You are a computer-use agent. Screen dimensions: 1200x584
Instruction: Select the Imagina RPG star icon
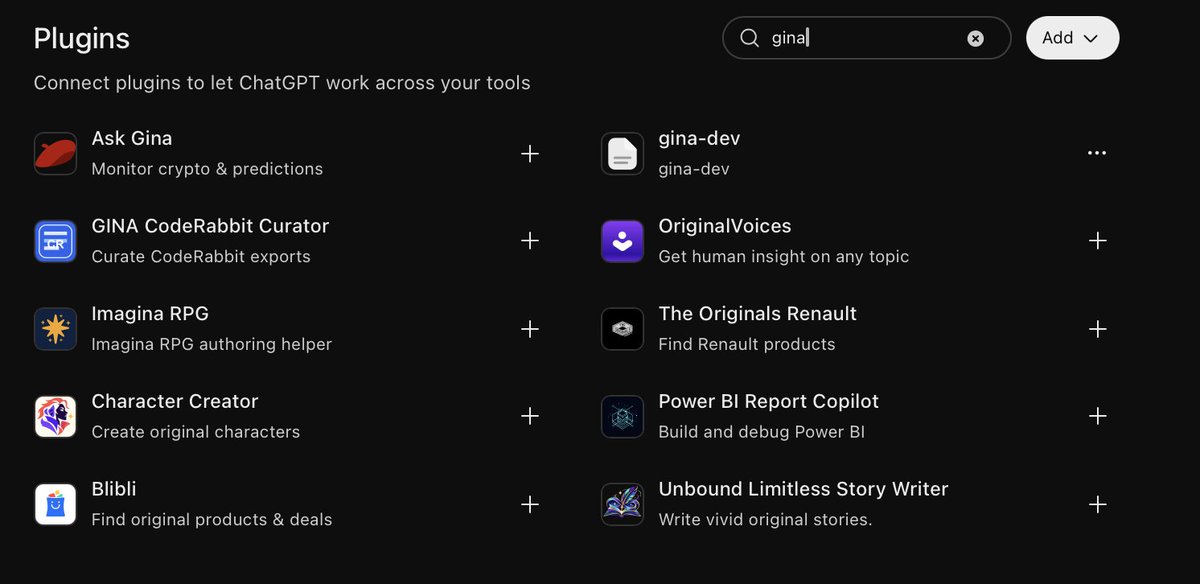coord(56,329)
